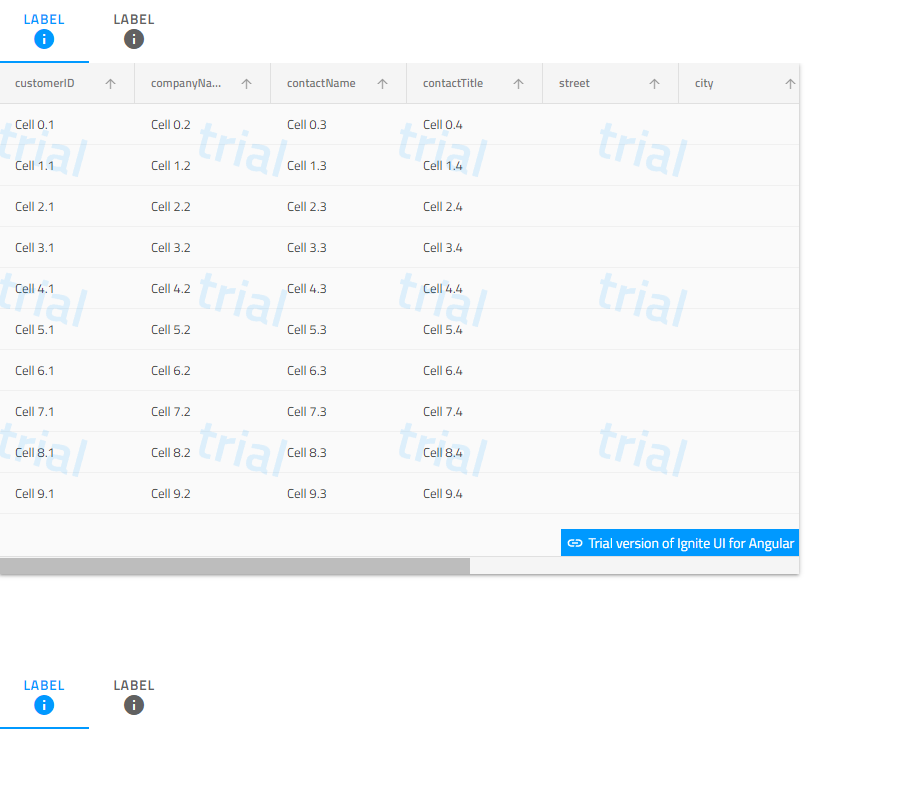The width and height of the screenshot is (920, 809).
Task: Click the companyNa... column header
Action: pos(202,83)
